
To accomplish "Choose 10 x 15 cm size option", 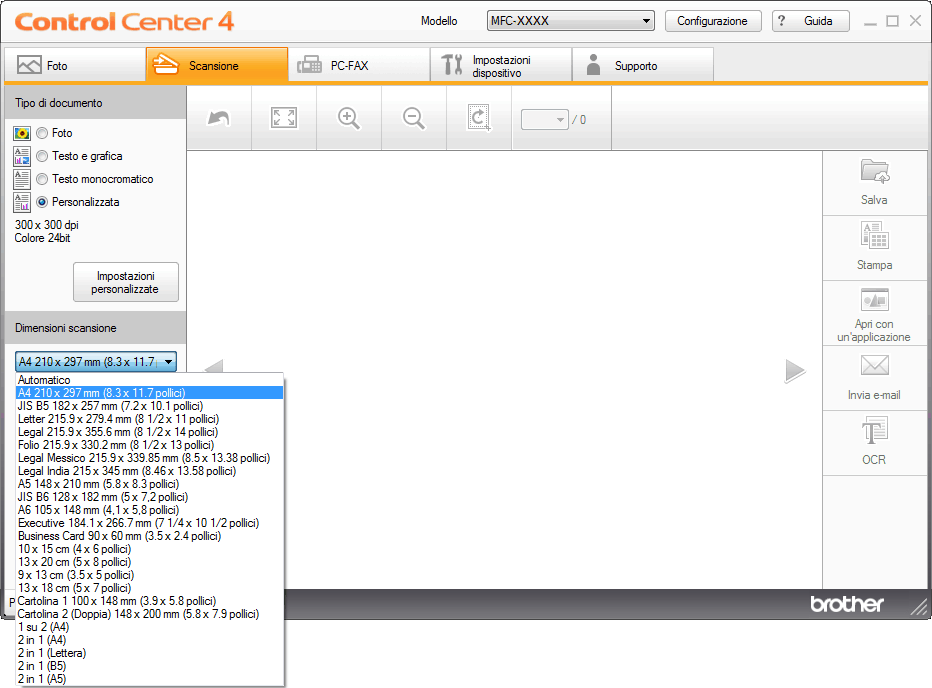I will click(149, 549).
